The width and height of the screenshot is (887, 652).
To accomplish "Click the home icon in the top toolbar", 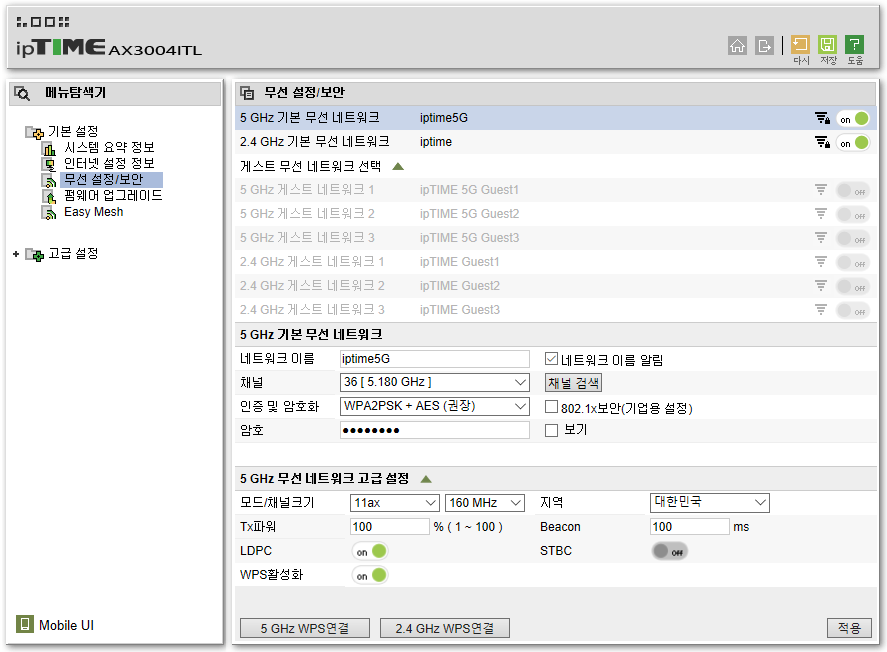I will tap(738, 46).
